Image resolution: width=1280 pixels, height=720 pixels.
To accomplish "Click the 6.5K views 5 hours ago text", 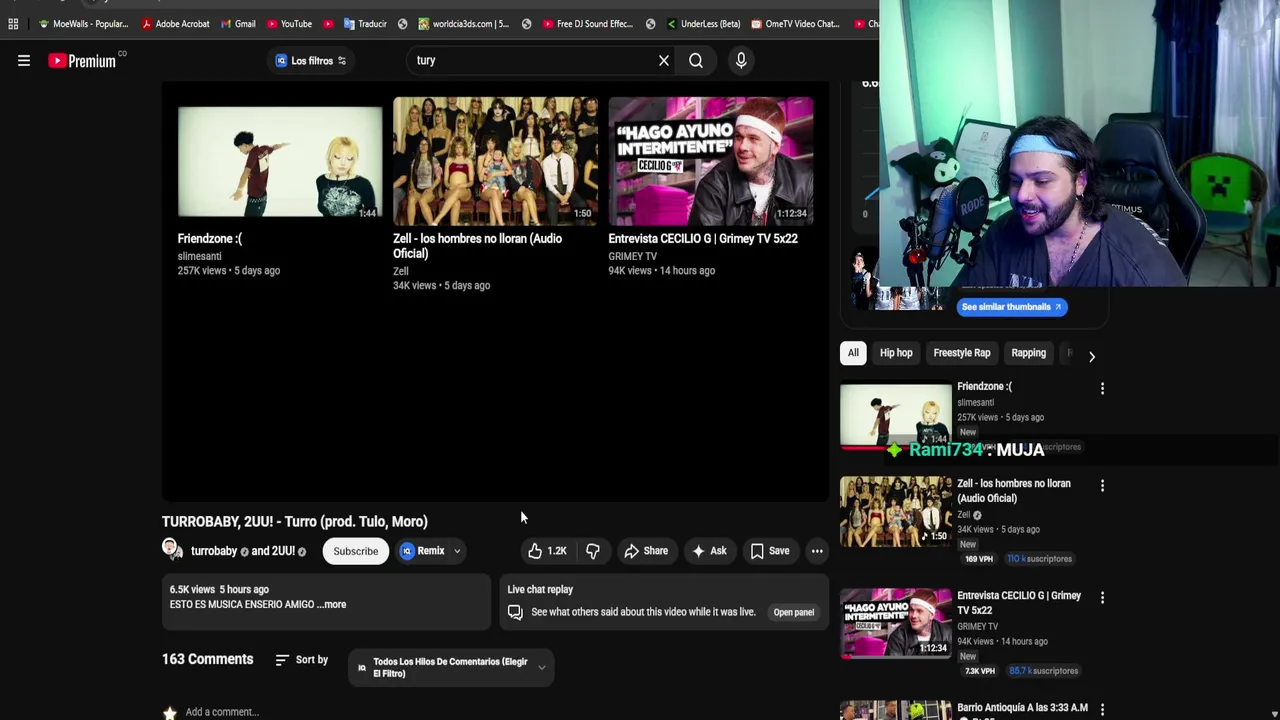I will pyautogui.click(x=219, y=590).
